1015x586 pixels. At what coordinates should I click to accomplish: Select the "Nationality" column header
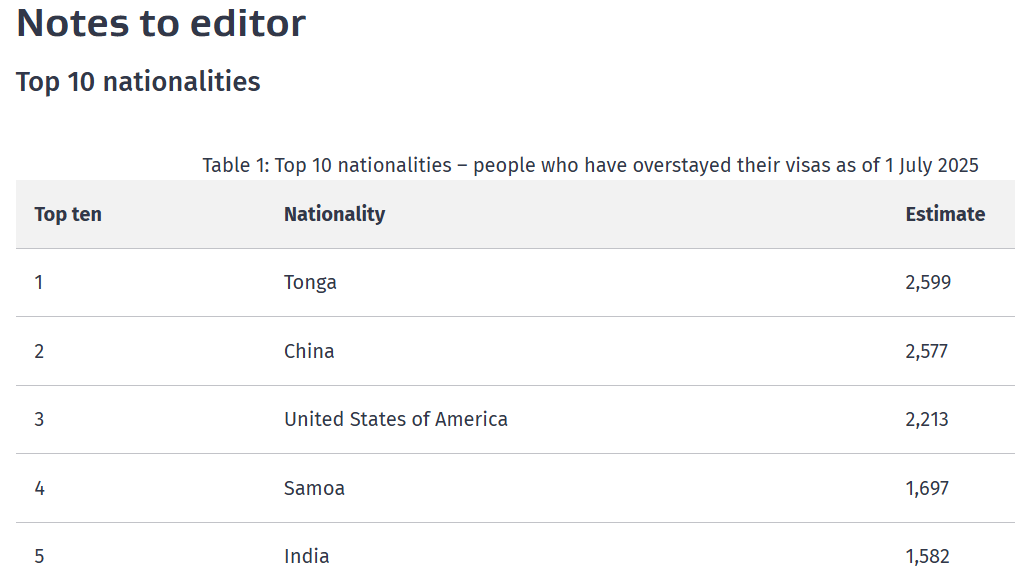point(334,214)
